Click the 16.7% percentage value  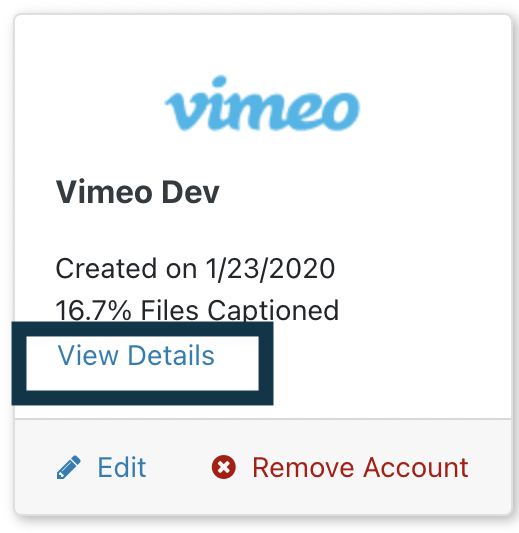point(93,310)
